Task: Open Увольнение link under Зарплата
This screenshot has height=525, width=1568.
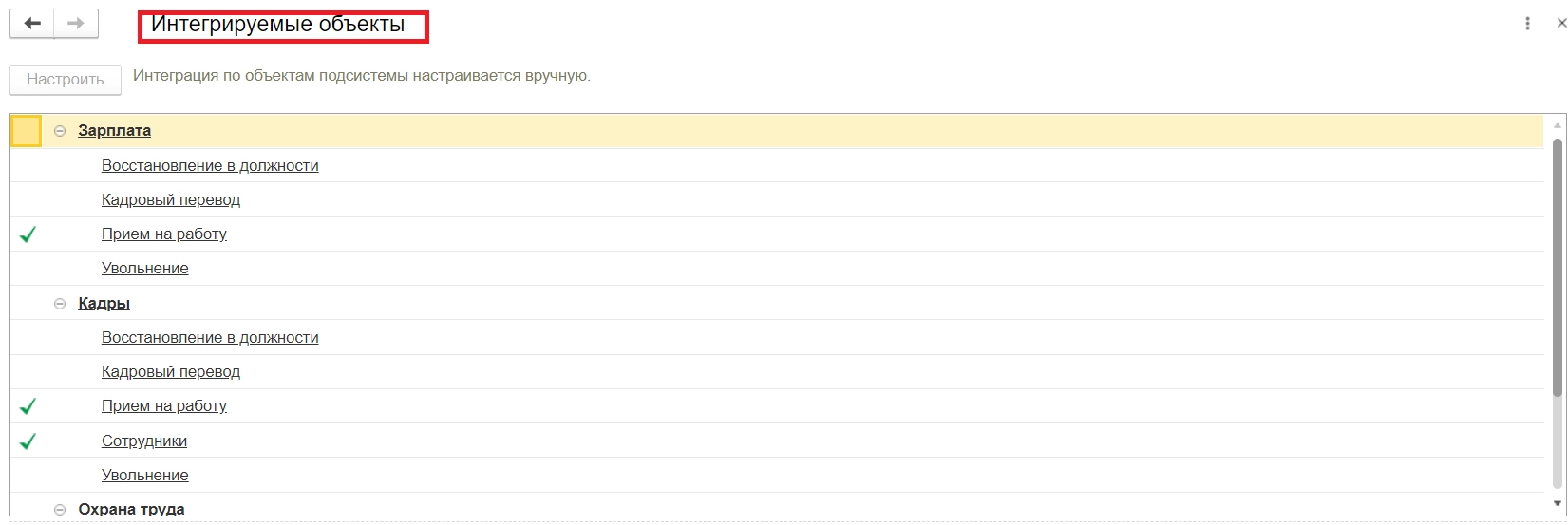Action: pos(144,269)
